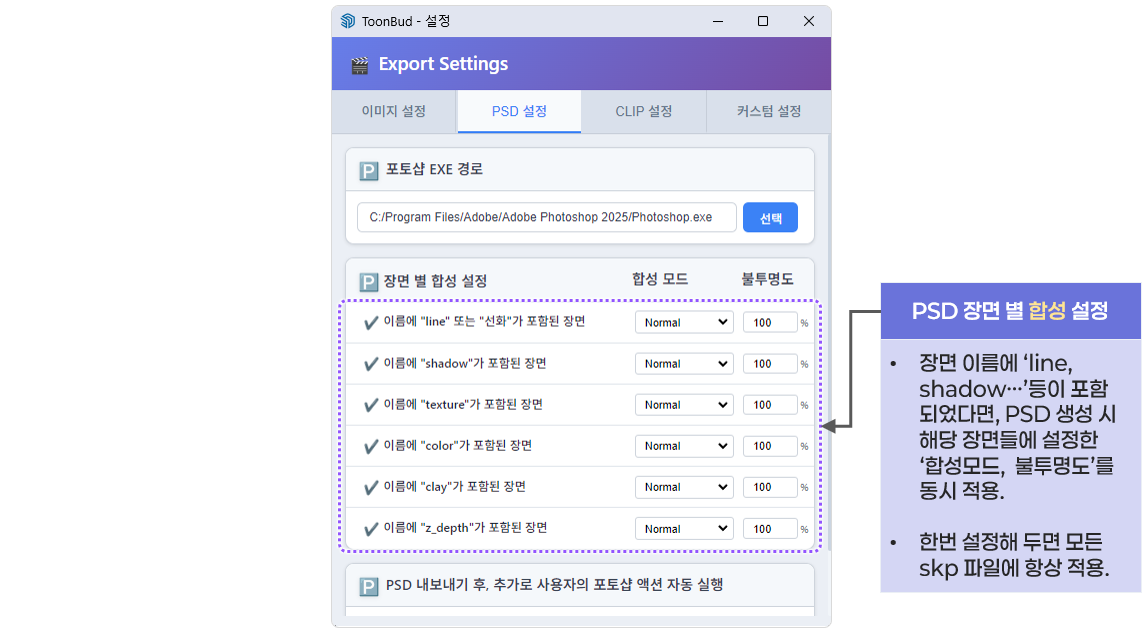Click the 선택 button to browse for Photoshop
The width and height of the screenshot is (1144, 642).
click(770, 217)
